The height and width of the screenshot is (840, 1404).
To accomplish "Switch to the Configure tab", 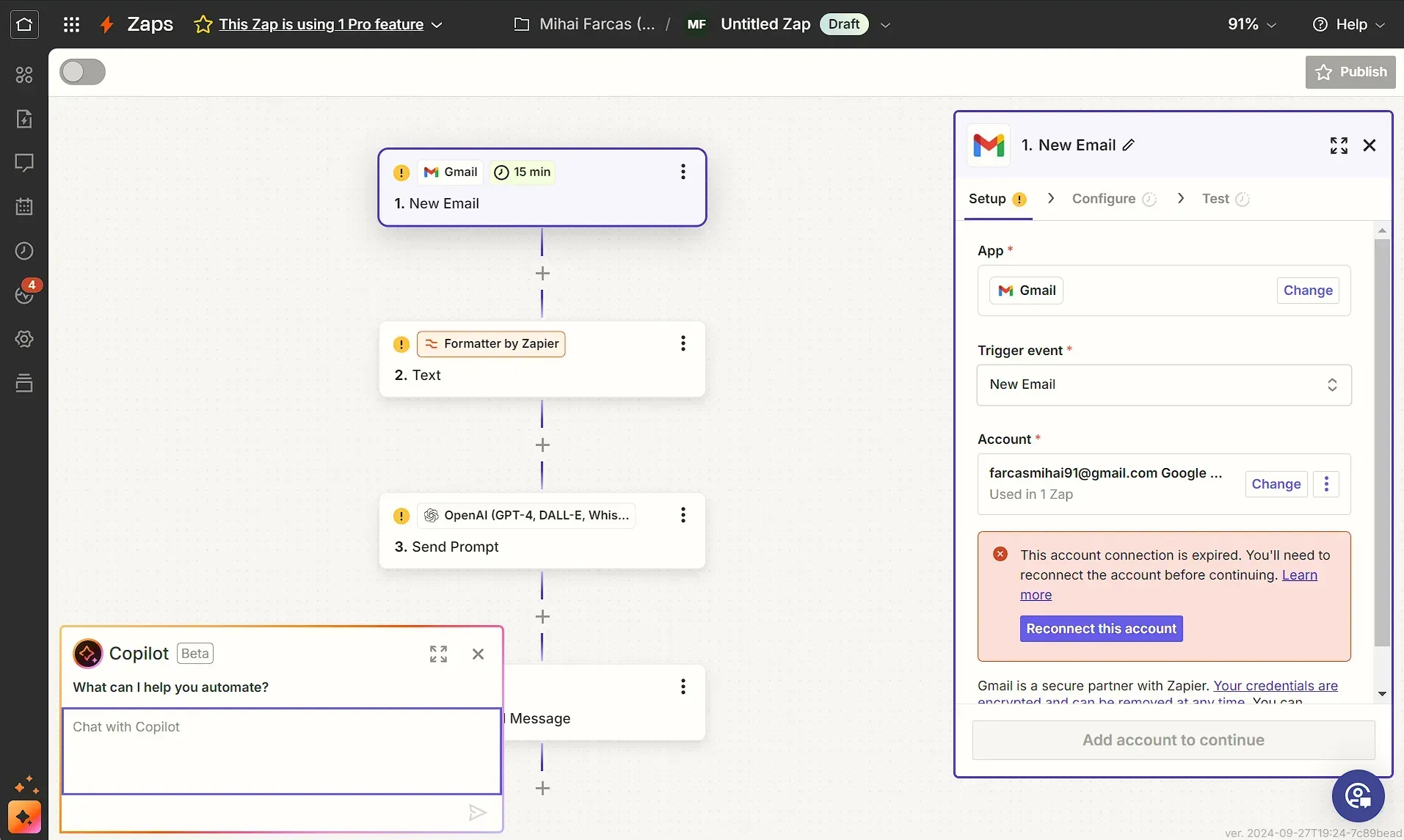I will [x=1104, y=199].
